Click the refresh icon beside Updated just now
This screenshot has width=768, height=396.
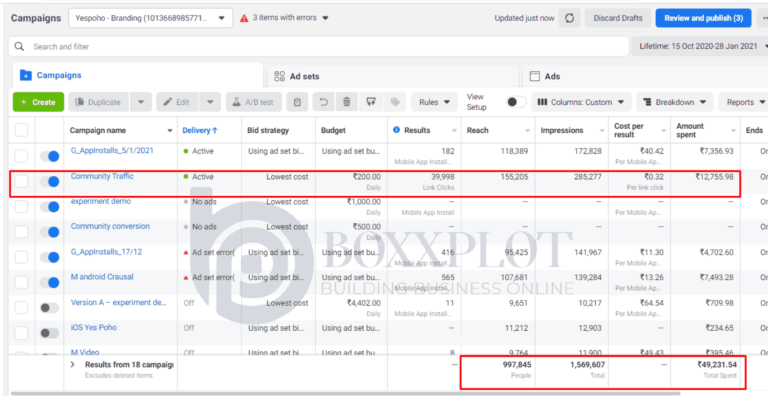570,18
